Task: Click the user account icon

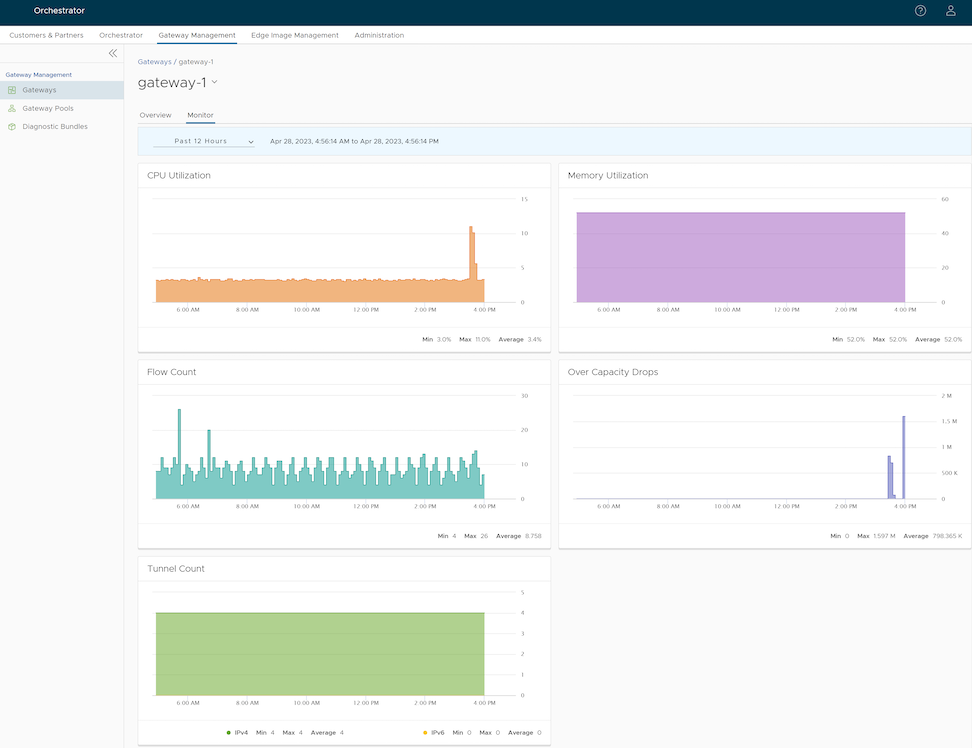Action: point(950,11)
